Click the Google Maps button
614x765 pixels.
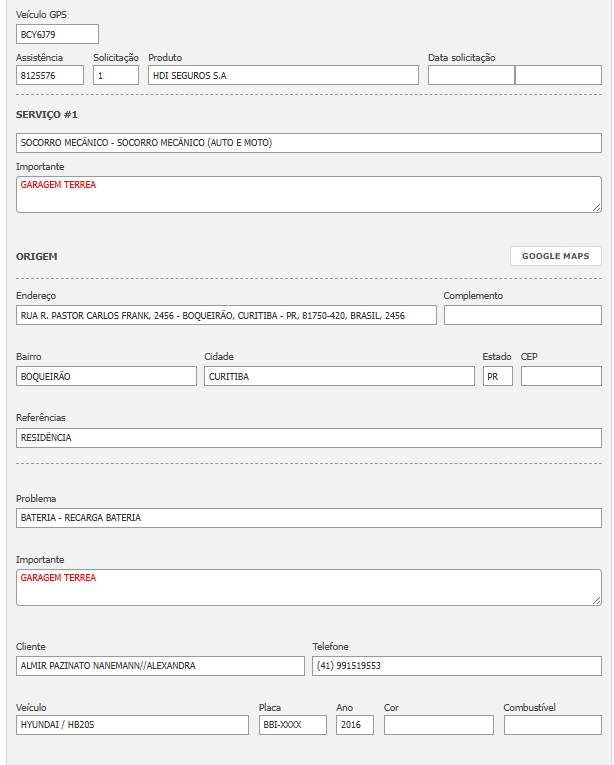coord(556,256)
